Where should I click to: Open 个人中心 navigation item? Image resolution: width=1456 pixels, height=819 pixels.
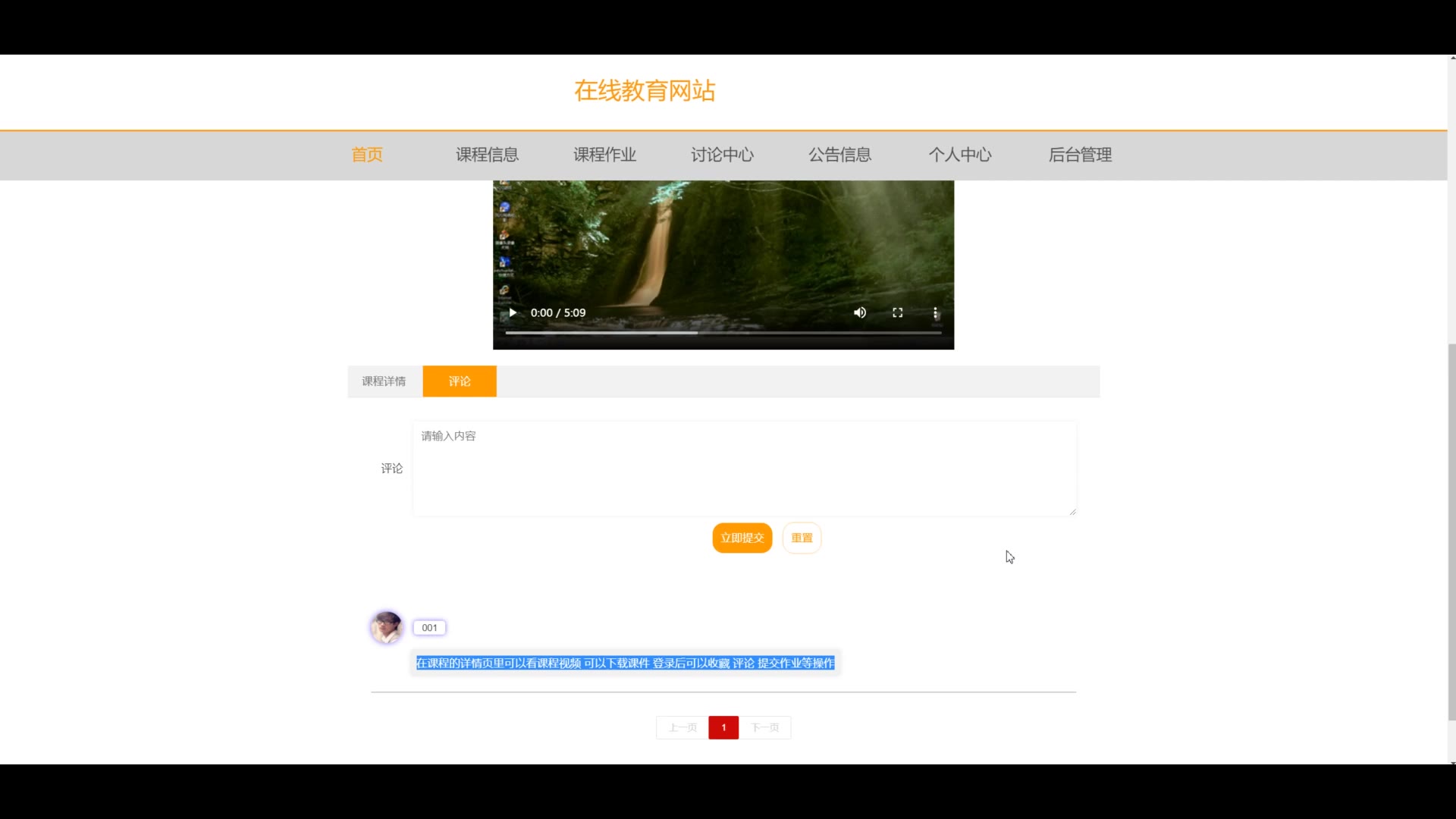960,155
